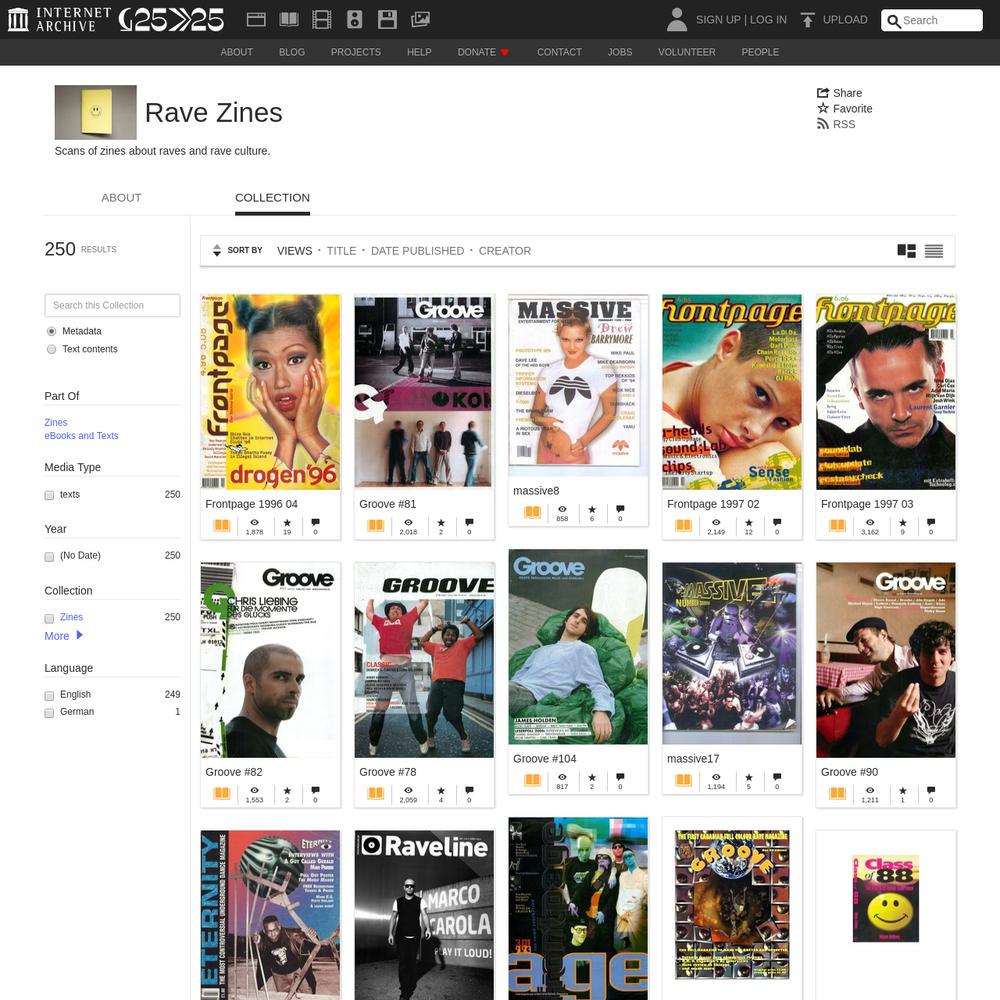Select the Text contents radio button
Screen dimensions: 1000x1000
(52, 349)
